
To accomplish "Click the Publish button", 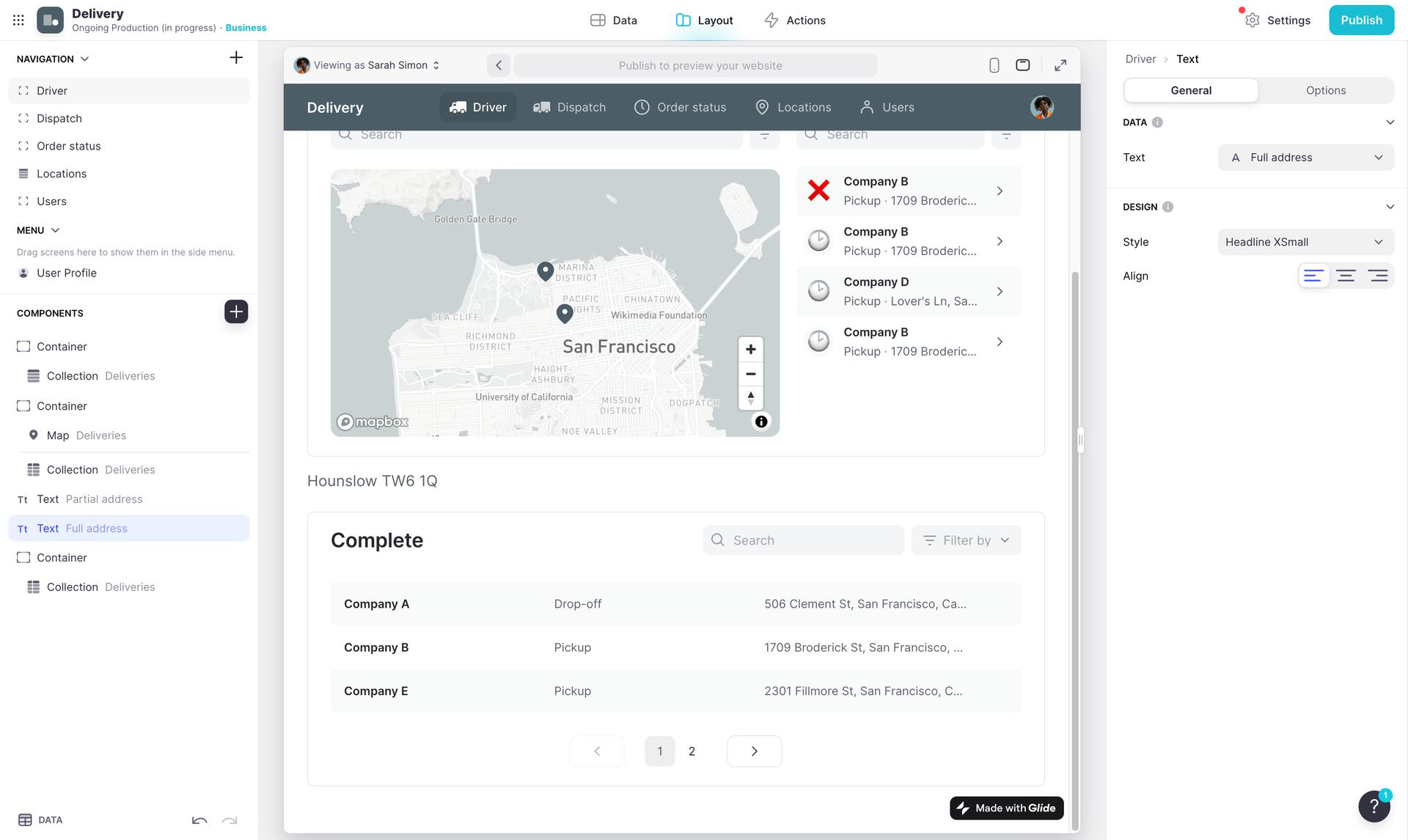I will click(x=1361, y=21).
